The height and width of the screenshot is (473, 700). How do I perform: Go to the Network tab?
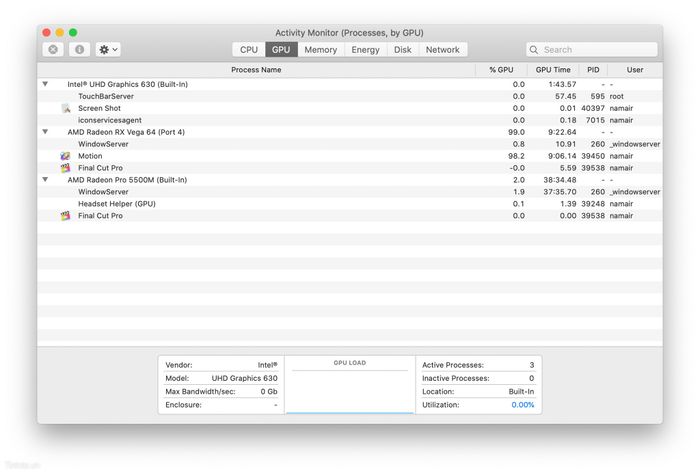click(x=442, y=50)
